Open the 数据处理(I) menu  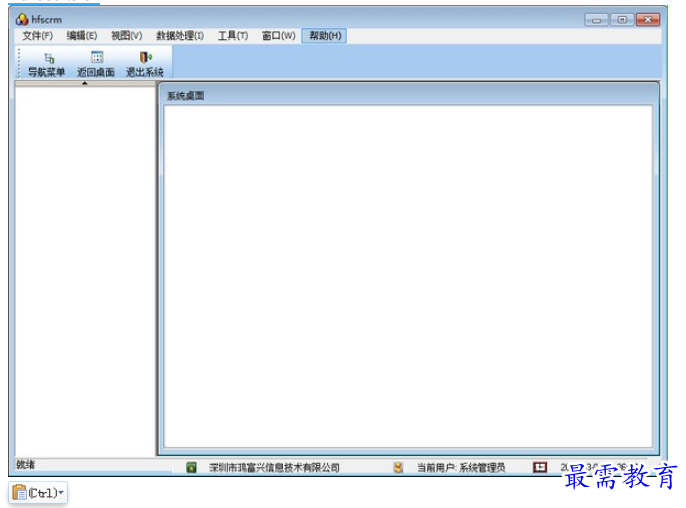[x=180, y=35]
